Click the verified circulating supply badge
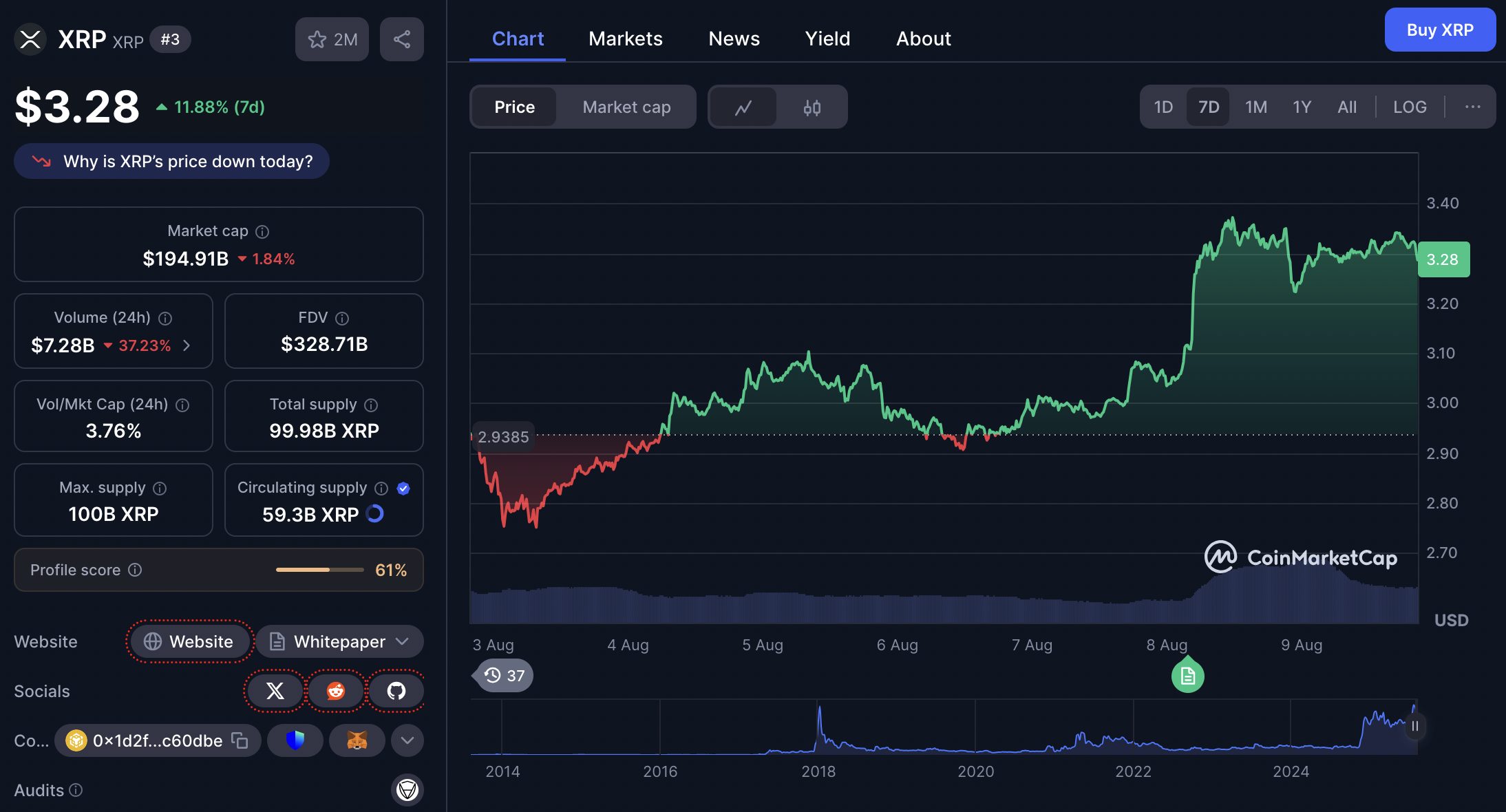The image size is (1506, 812). [403, 489]
